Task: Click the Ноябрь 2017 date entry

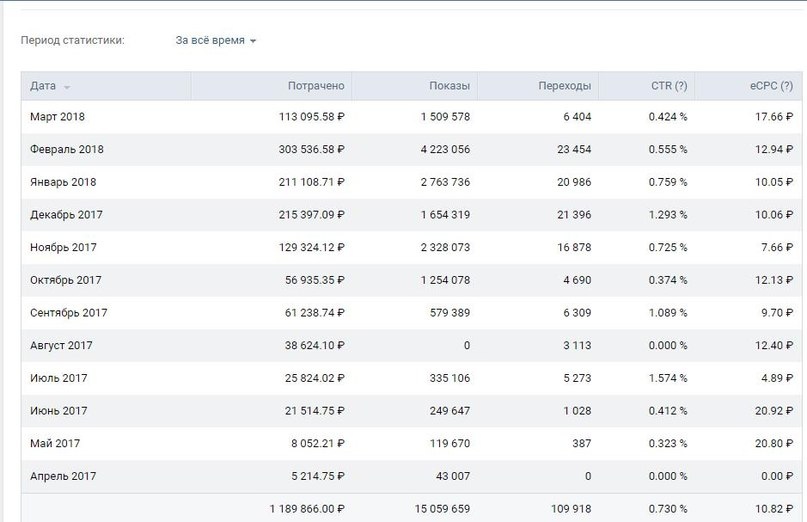Action: tap(63, 248)
